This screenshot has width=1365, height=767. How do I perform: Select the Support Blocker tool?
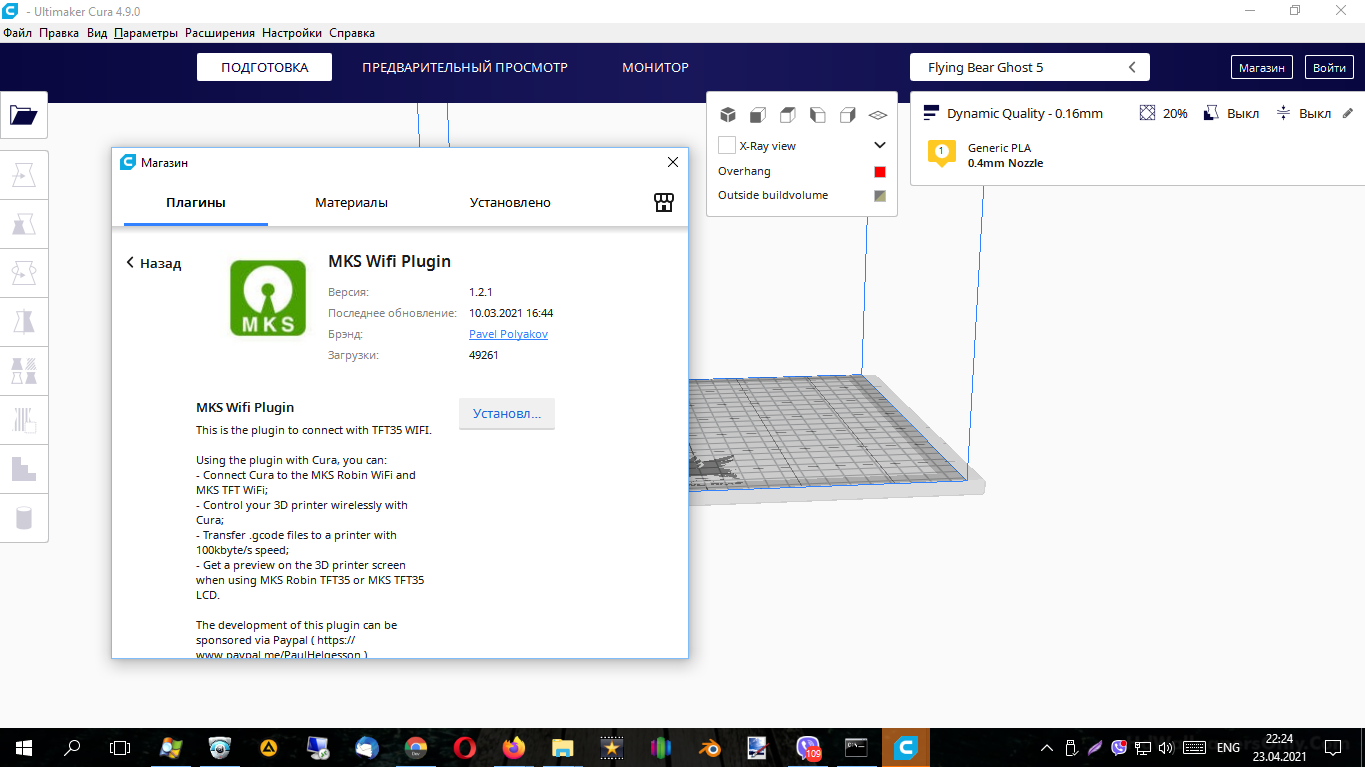coord(24,419)
